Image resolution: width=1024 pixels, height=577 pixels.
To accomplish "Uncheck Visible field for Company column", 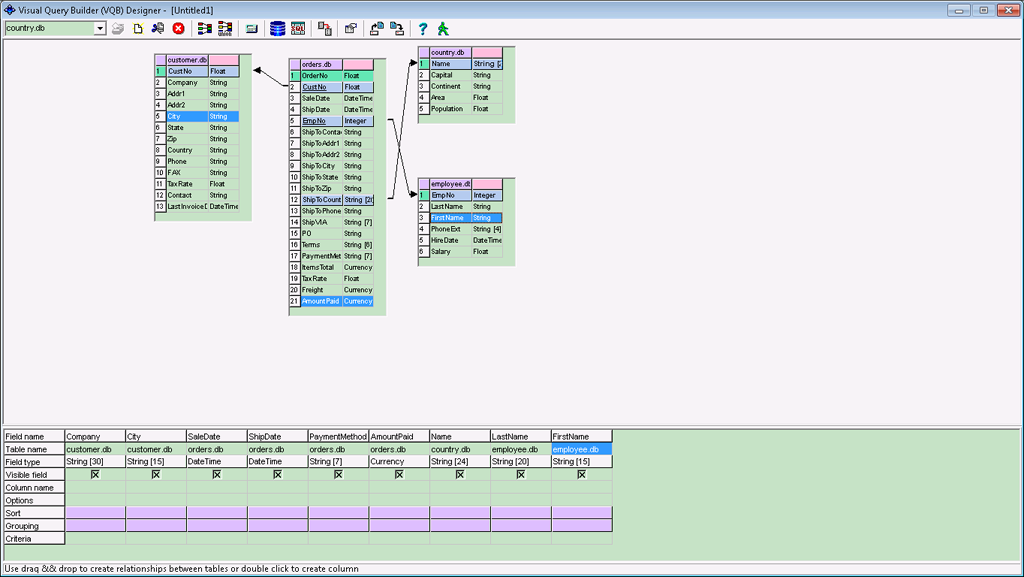I will pyautogui.click(x=95, y=475).
